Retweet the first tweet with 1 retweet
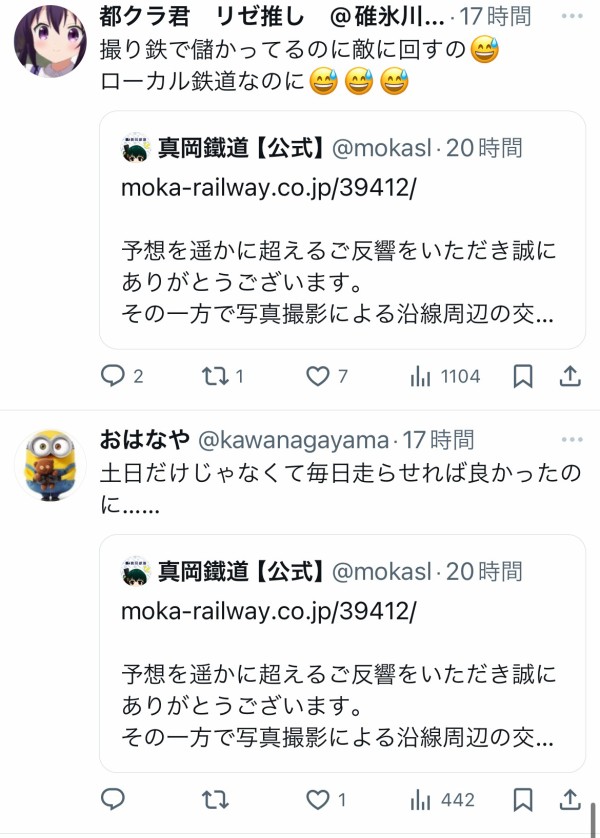 pyautogui.click(x=222, y=376)
